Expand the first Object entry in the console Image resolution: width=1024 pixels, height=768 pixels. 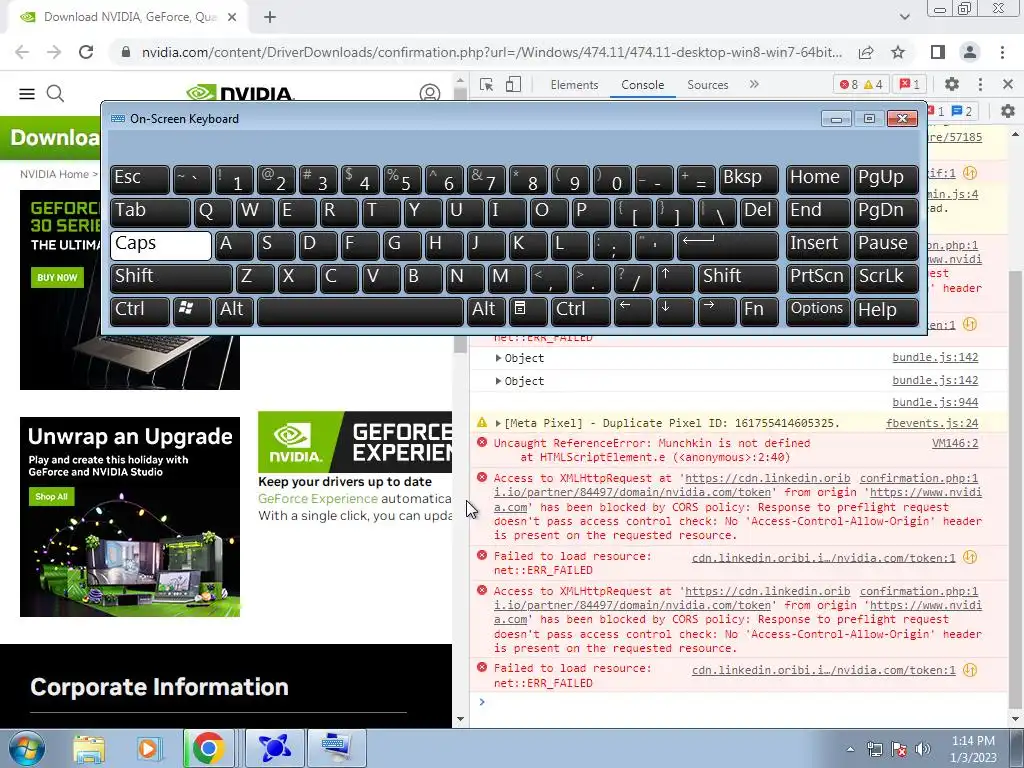pyautogui.click(x=498, y=358)
